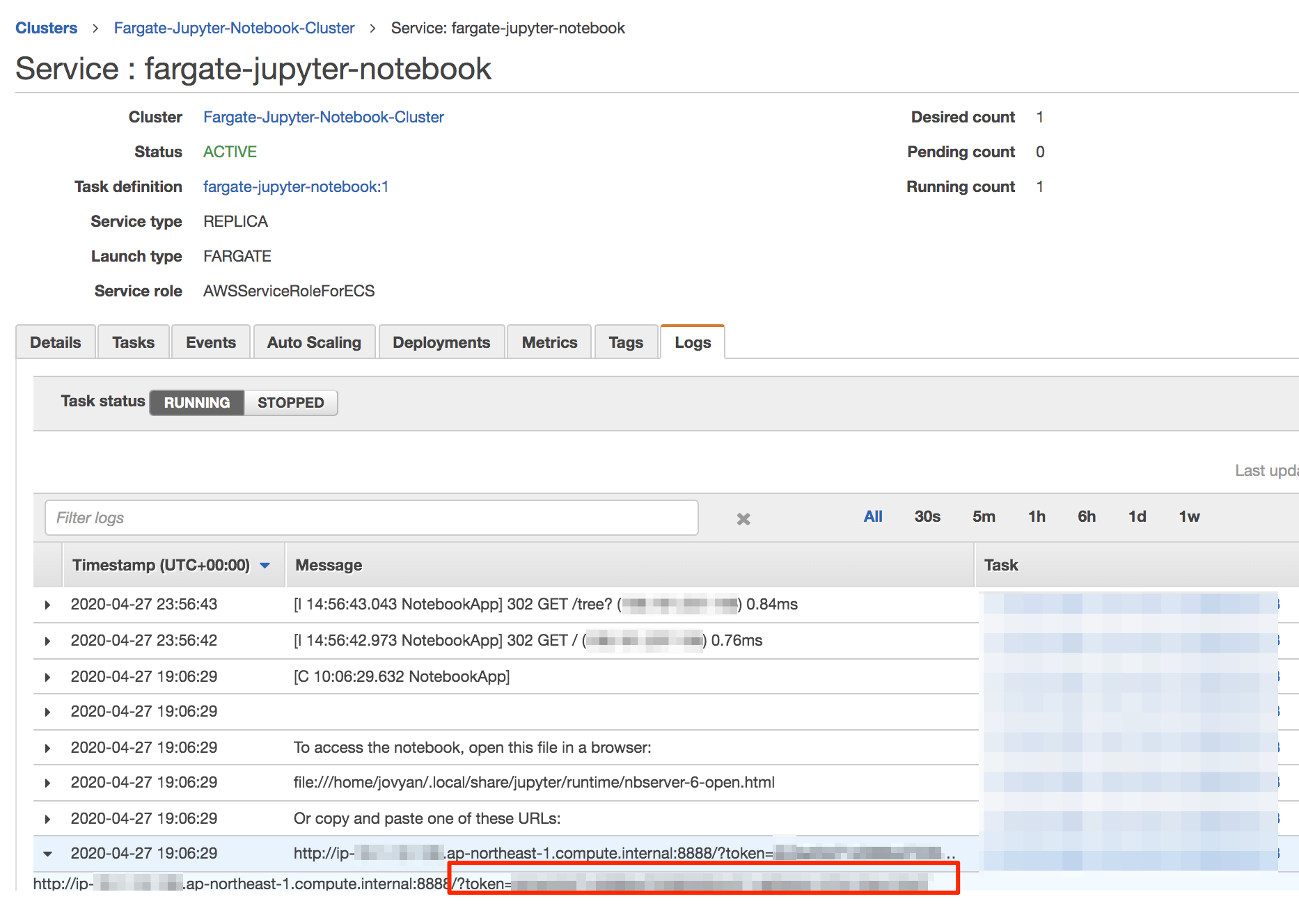Select RUNNING task status
This screenshot has width=1299, height=924.
[x=197, y=403]
